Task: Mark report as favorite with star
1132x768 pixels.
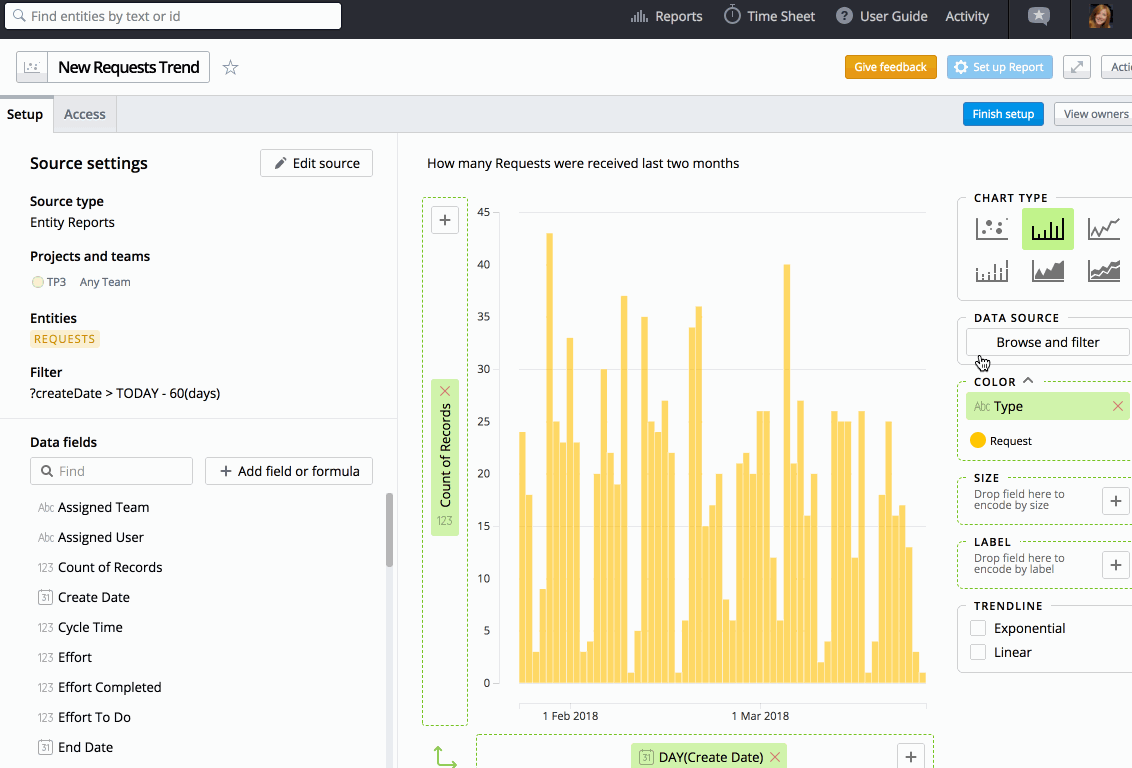Action: click(x=230, y=67)
